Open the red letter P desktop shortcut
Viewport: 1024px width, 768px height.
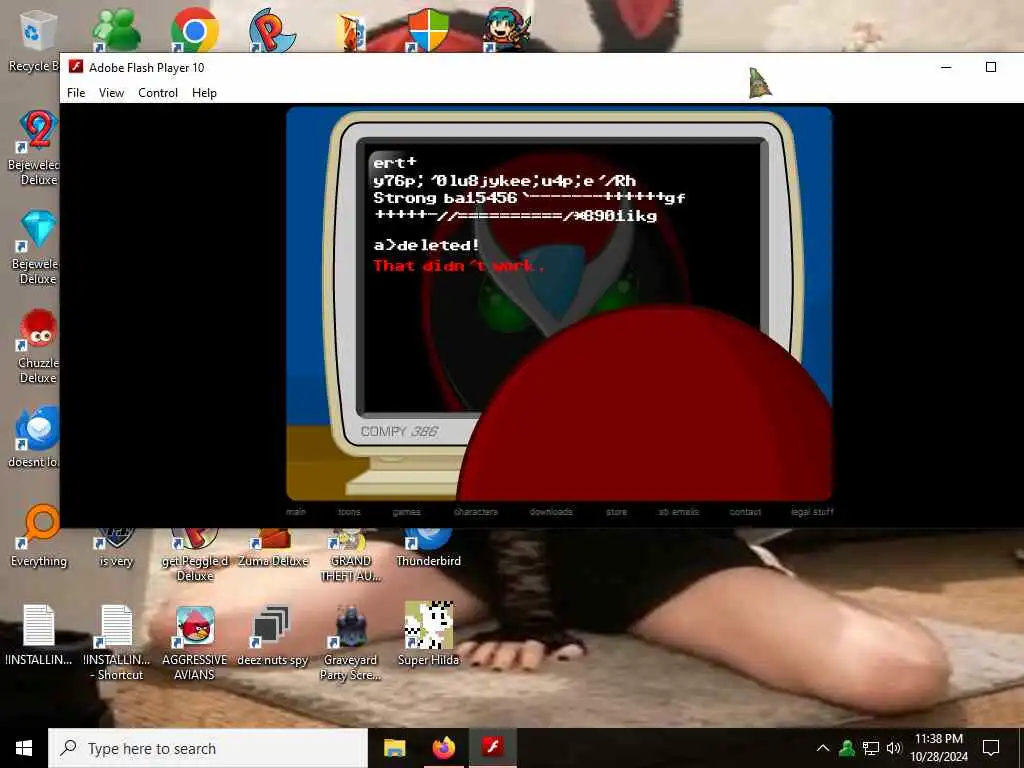pos(272,29)
